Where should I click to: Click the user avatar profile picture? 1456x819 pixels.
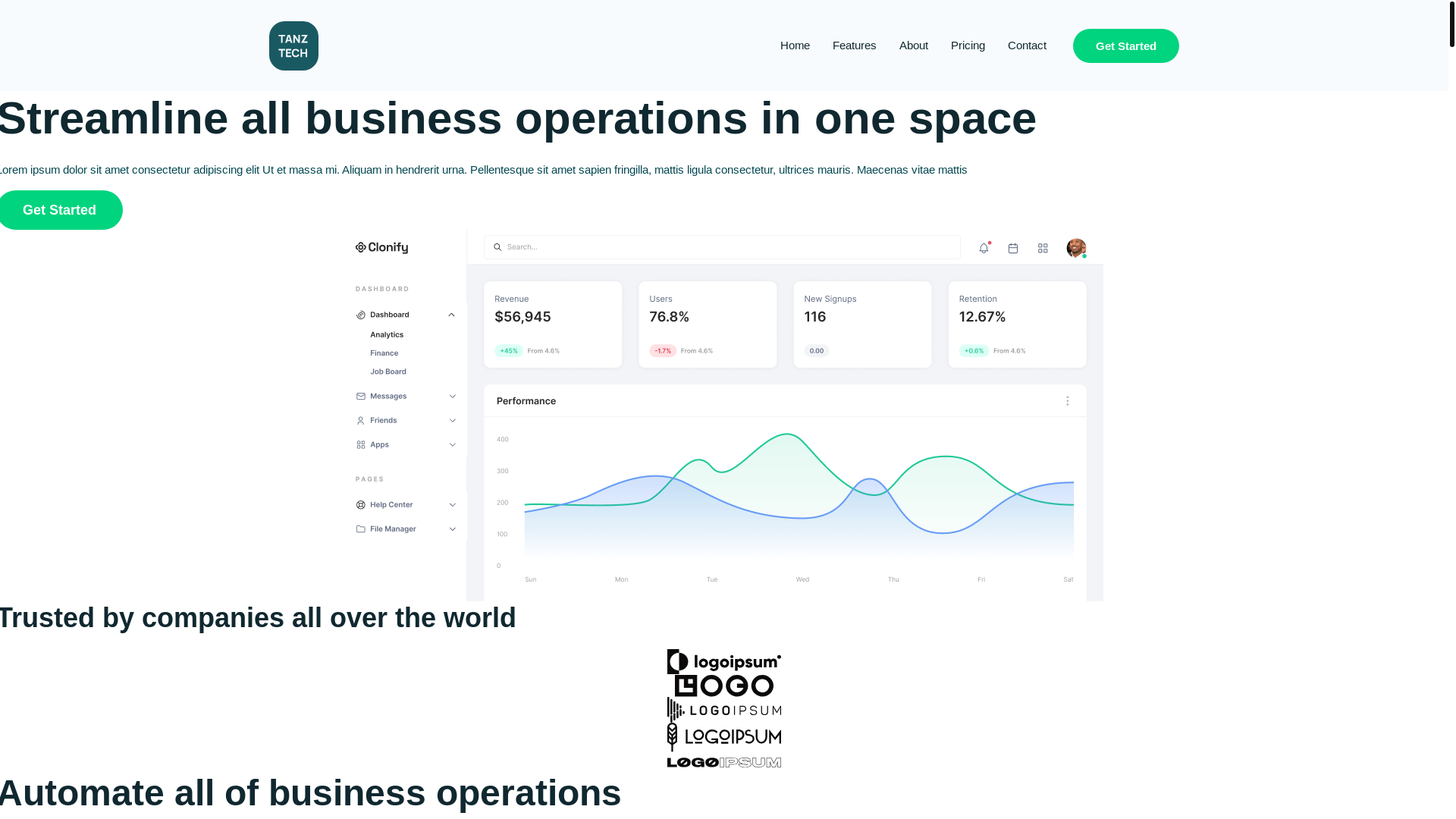tap(1076, 248)
